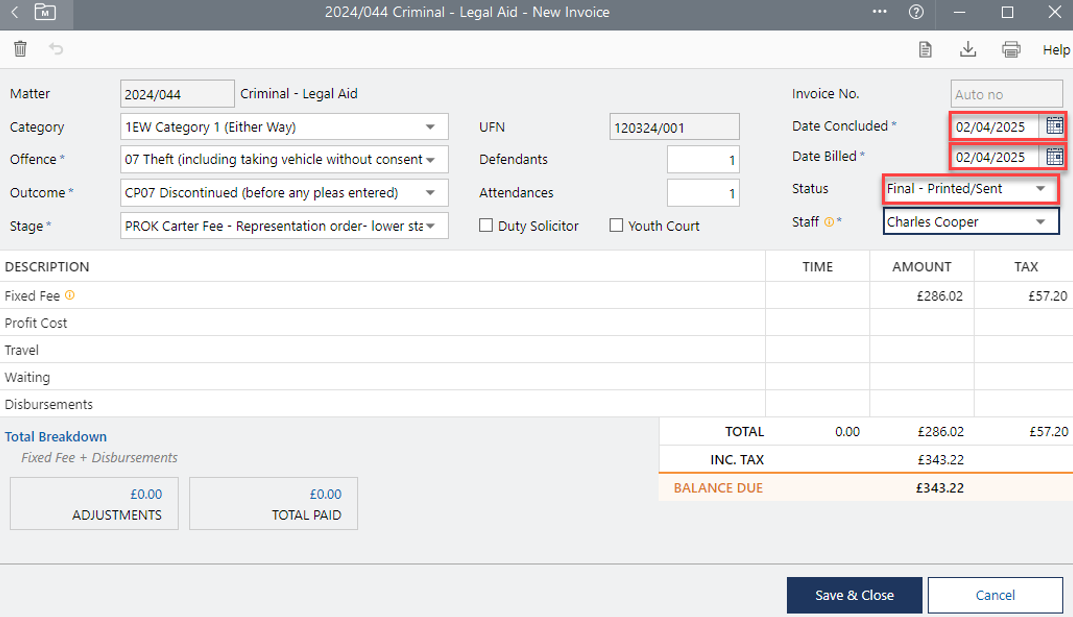Click the Defendants number field
The width and height of the screenshot is (1073, 617).
click(703, 160)
